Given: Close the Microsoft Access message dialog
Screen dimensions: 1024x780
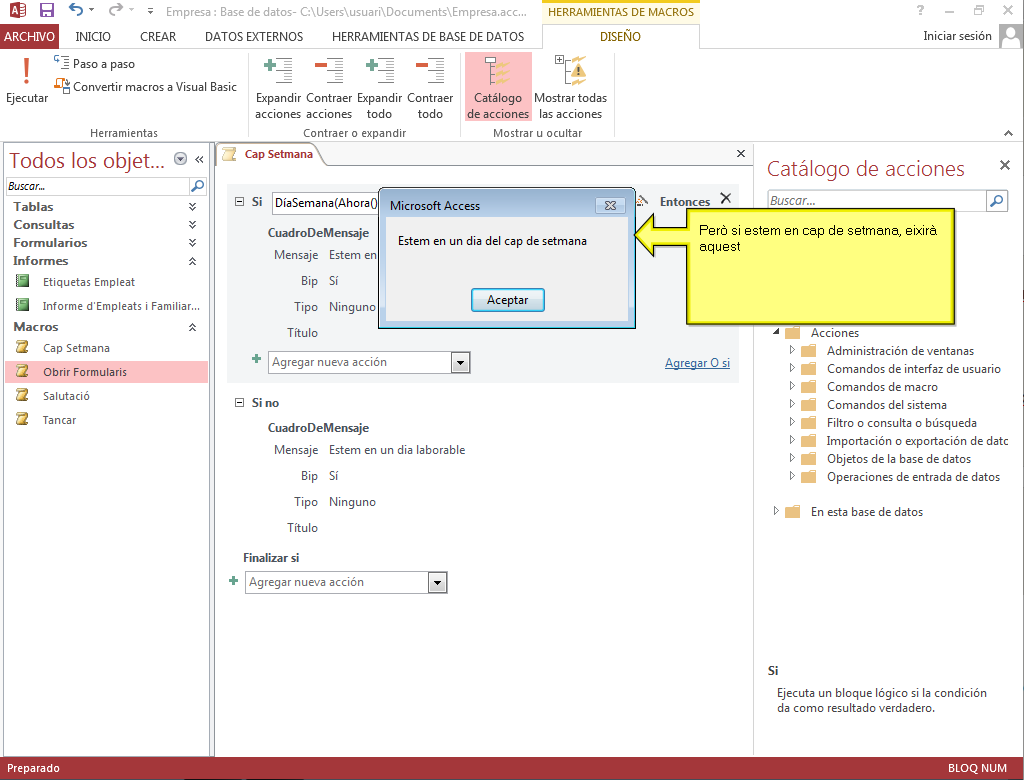Looking at the screenshot, I should [610, 205].
